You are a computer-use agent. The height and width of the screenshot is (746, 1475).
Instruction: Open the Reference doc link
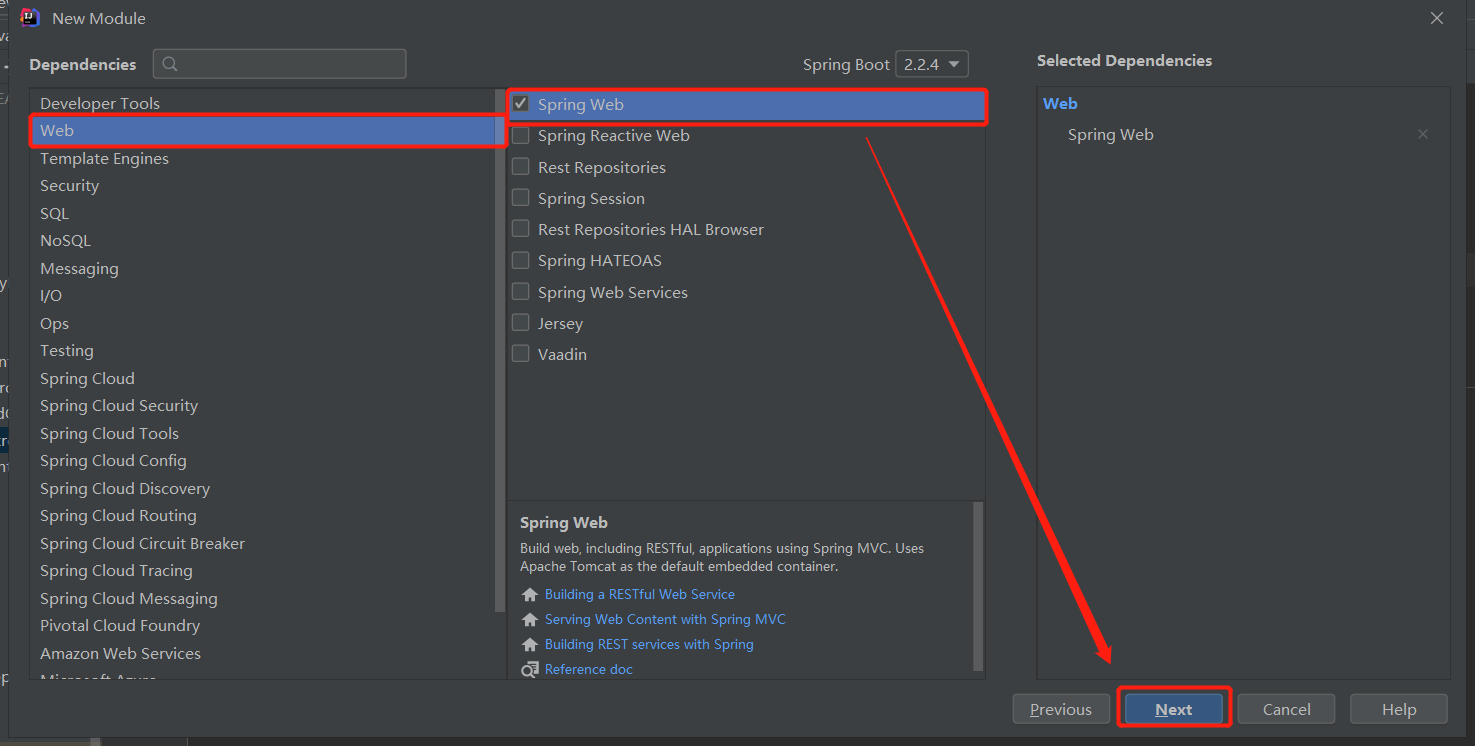[x=589, y=669]
